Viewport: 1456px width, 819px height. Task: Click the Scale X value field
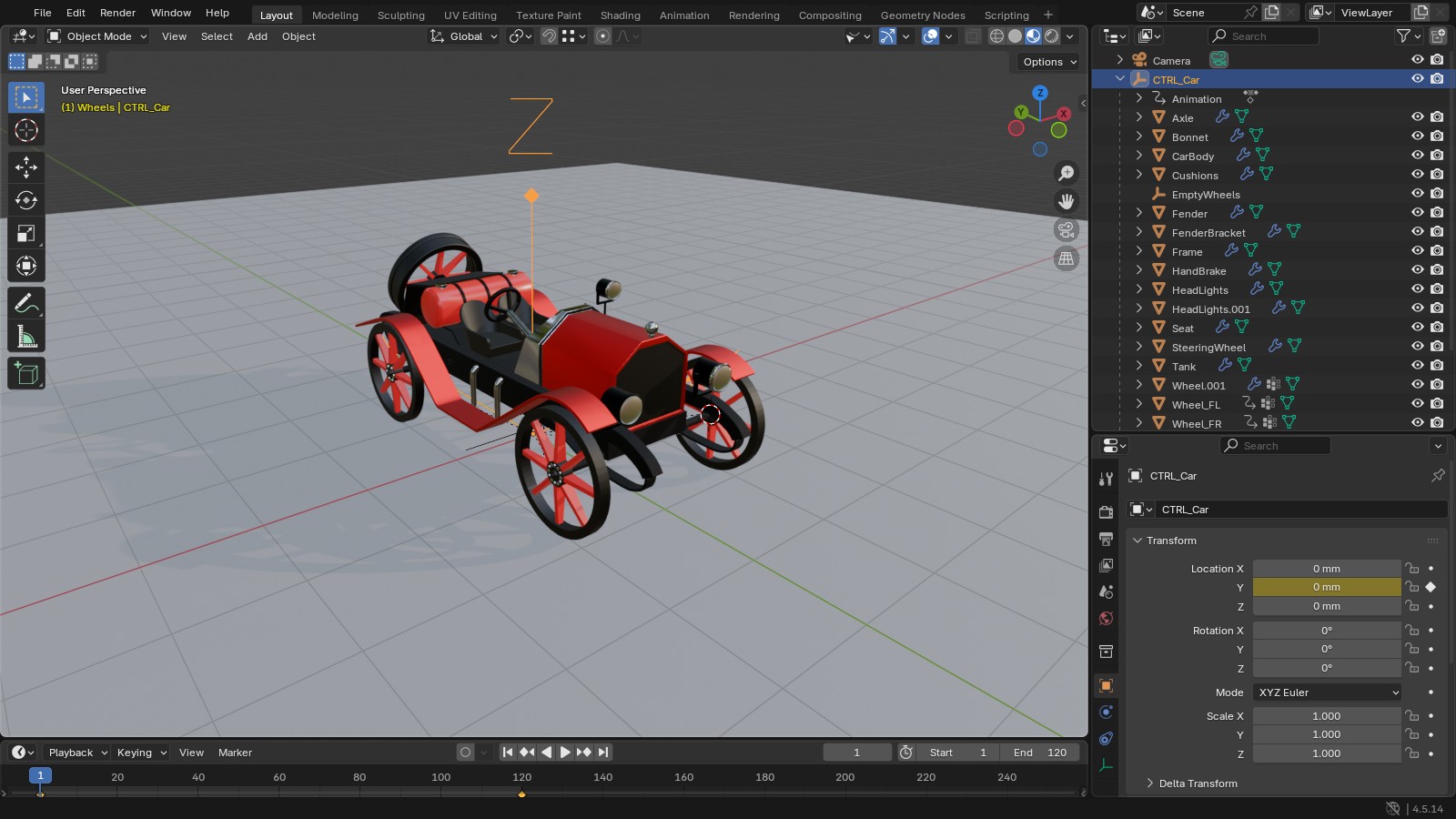[1327, 716]
